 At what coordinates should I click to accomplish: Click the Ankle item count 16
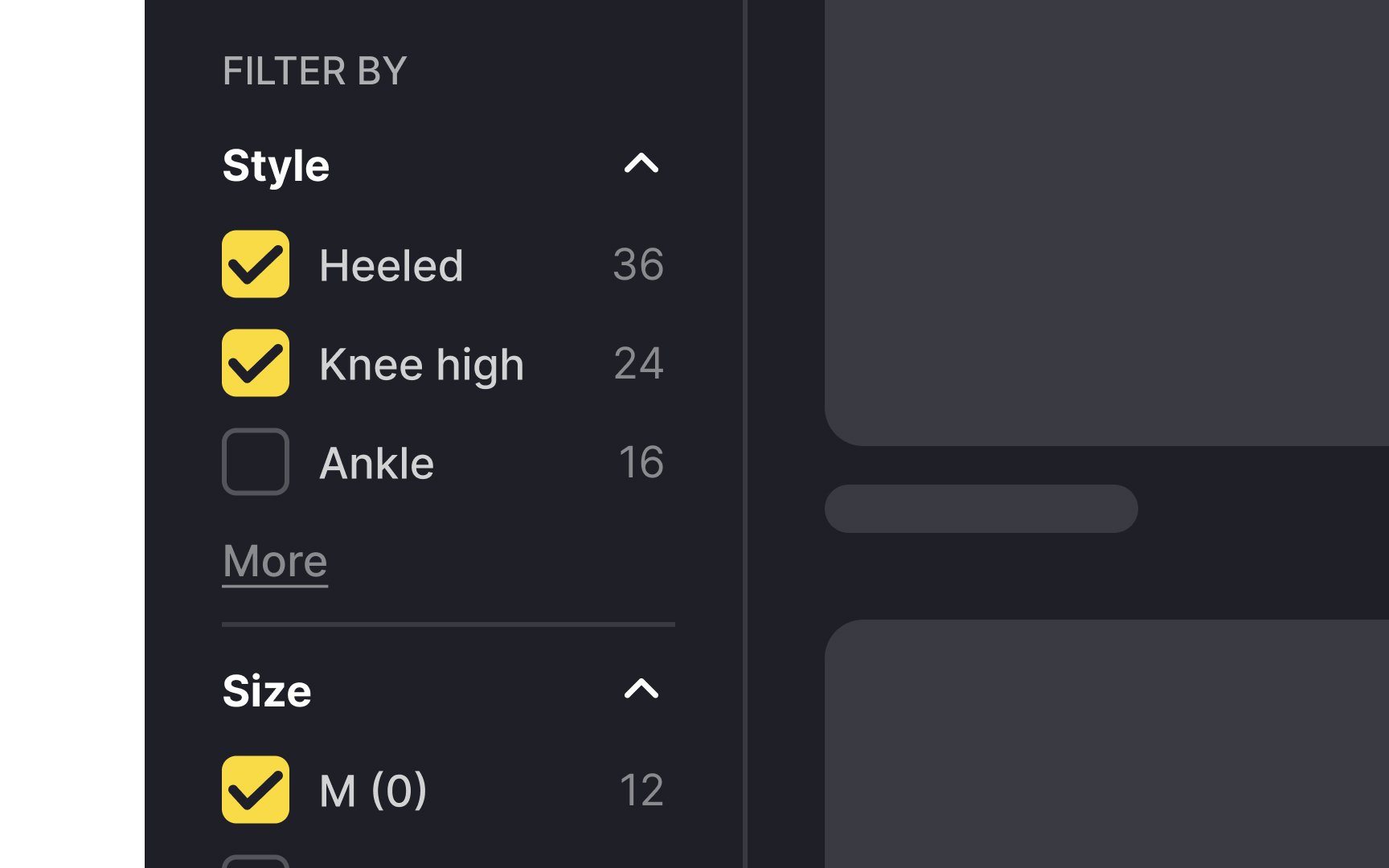[641, 462]
